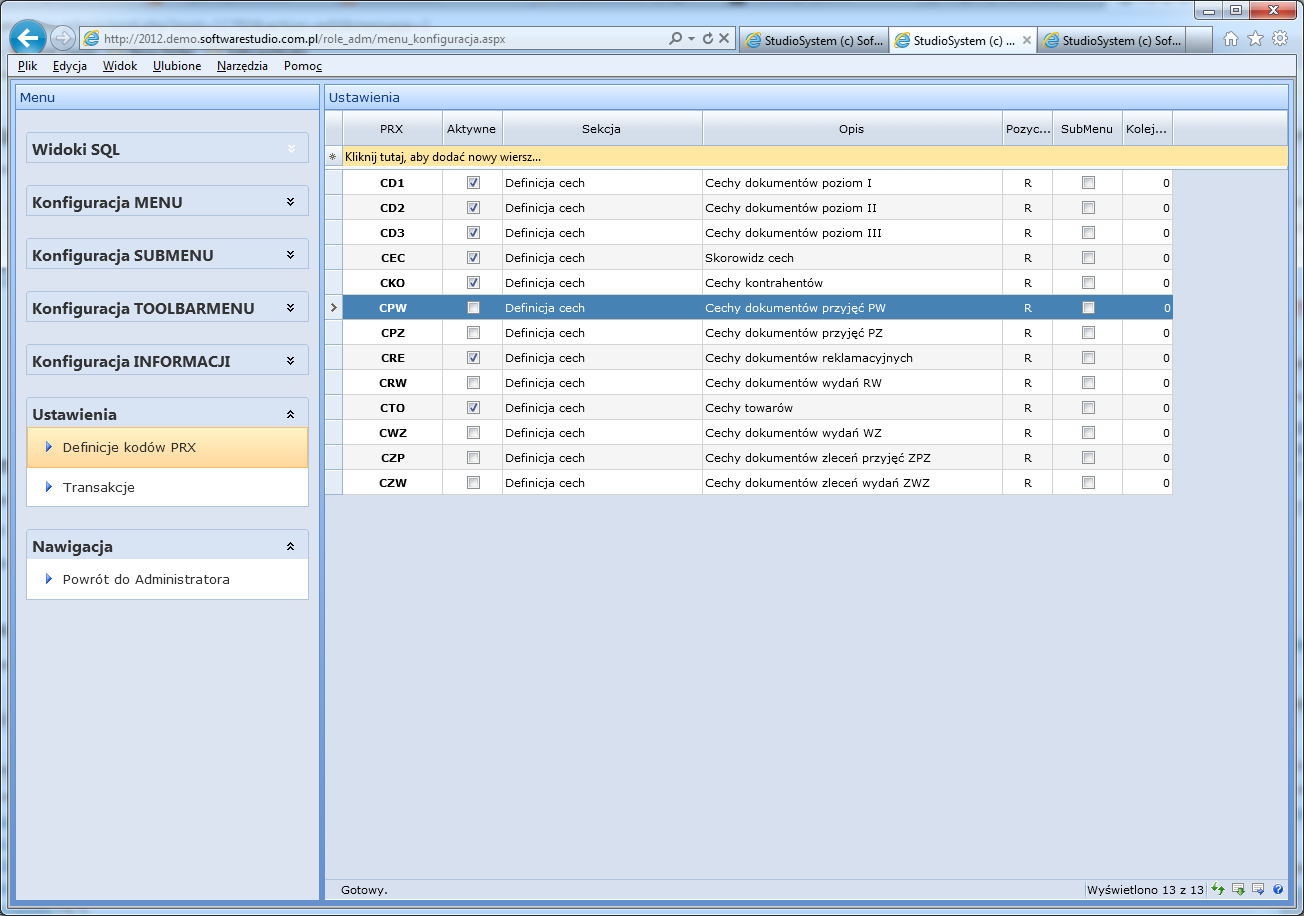Expand the Widoki SQL panel
This screenshot has height=916, width=1304.
[x=291, y=149]
